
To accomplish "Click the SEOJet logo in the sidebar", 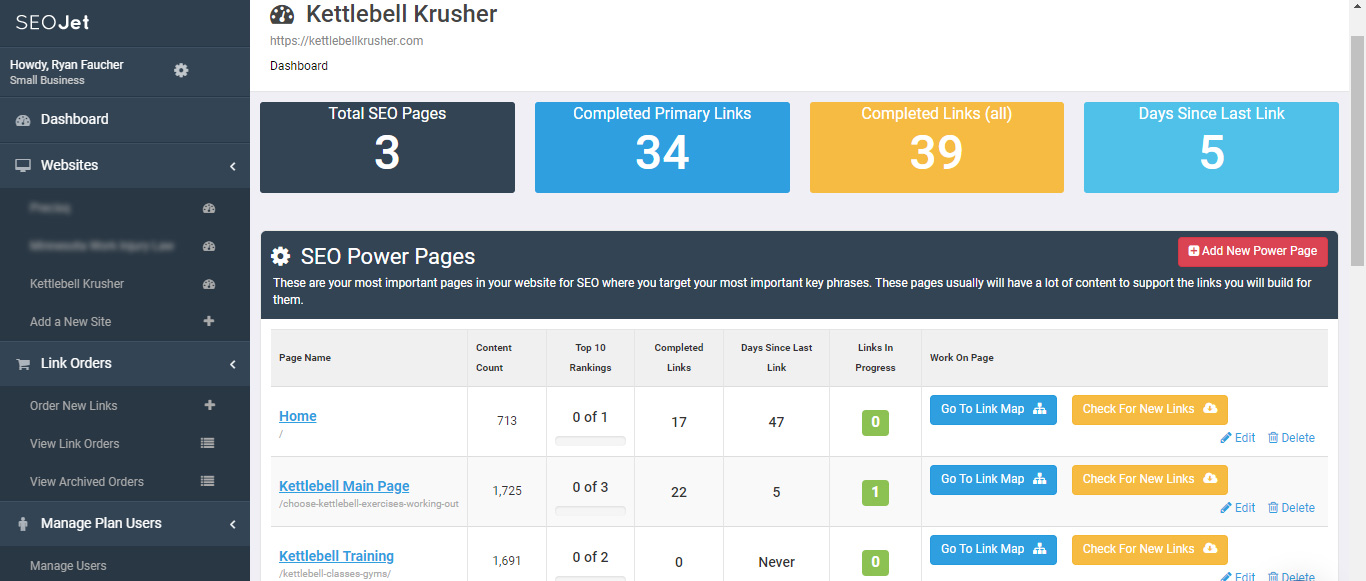I will pos(53,22).
